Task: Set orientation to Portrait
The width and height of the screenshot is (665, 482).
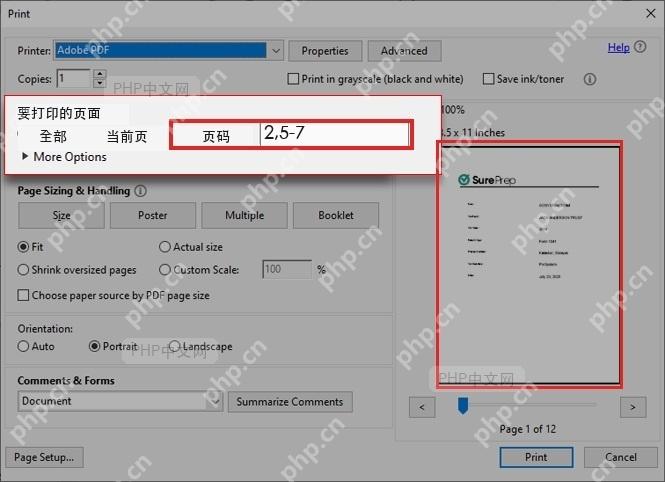Action: pos(94,346)
